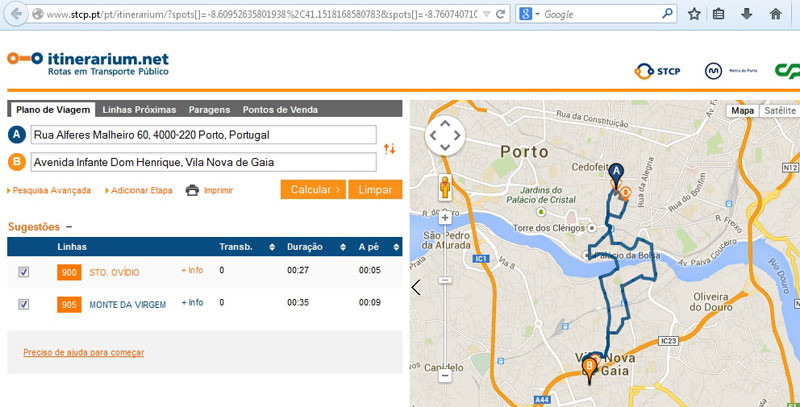Click the printer icon next to Imprimir
Screen dimensions: 800x407
pos(192,190)
